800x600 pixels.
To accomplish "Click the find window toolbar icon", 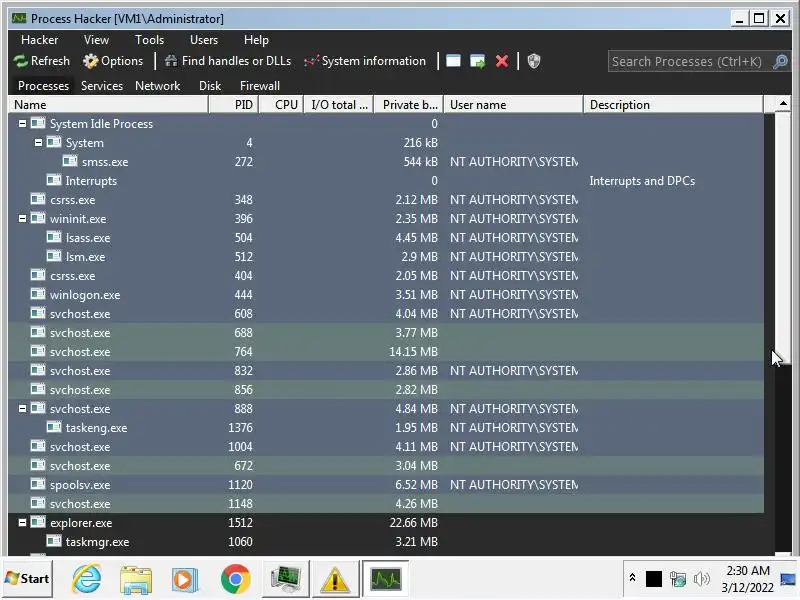I will [x=453, y=61].
